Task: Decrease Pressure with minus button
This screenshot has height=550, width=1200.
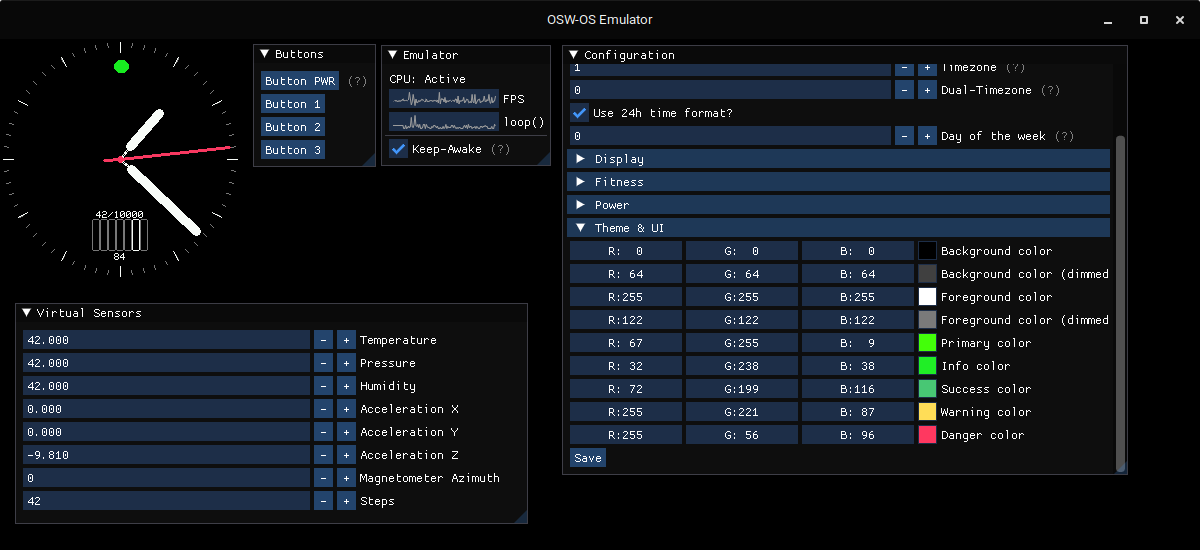Action: click(323, 363)
